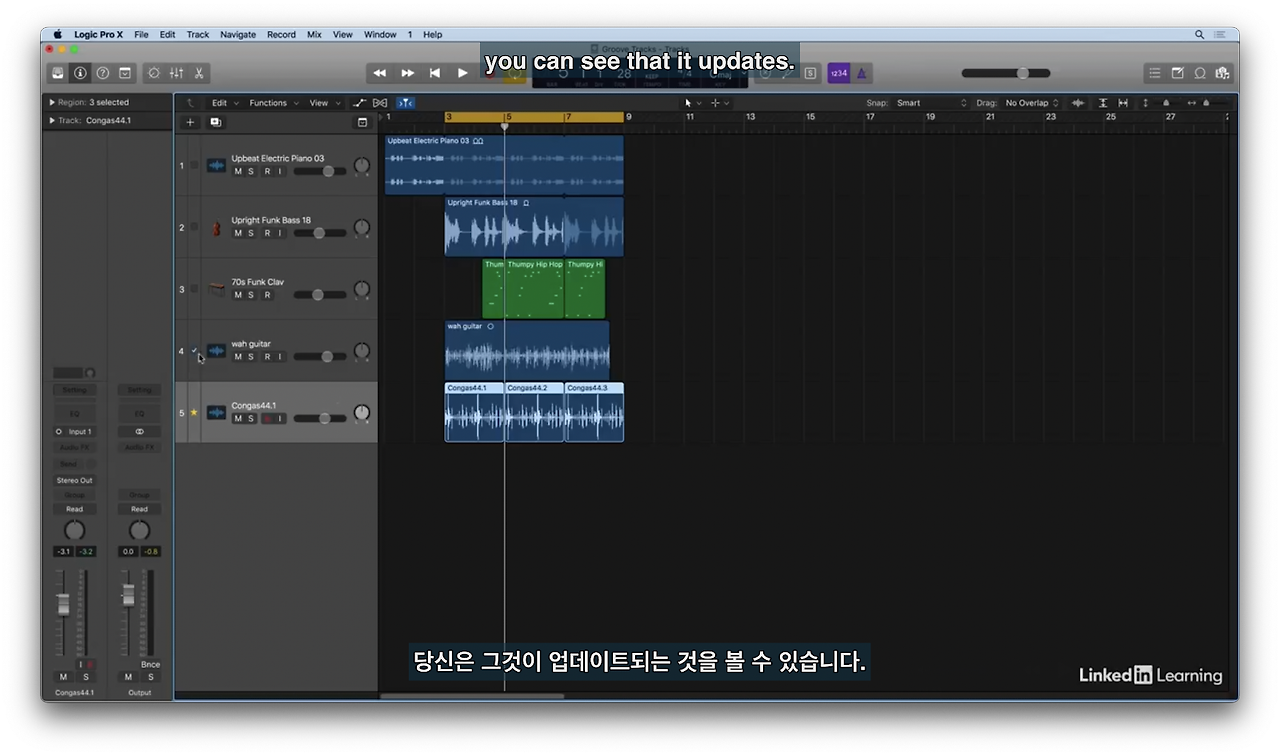
Task: Mute the Congas44.1 track in header
Action: click(238, 418)
